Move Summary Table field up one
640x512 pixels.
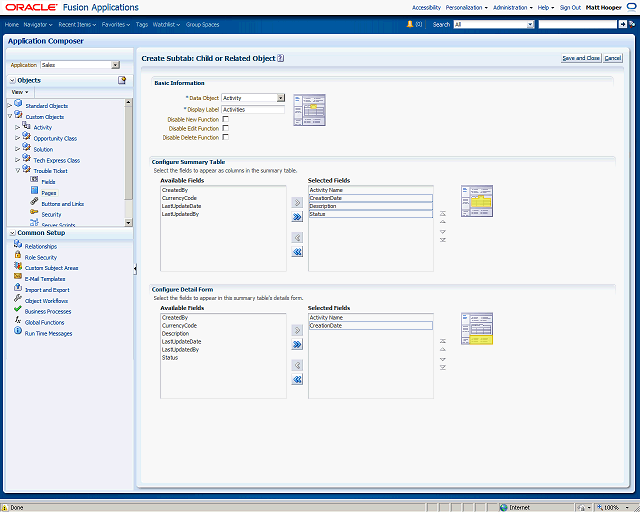tap(443, 222)
